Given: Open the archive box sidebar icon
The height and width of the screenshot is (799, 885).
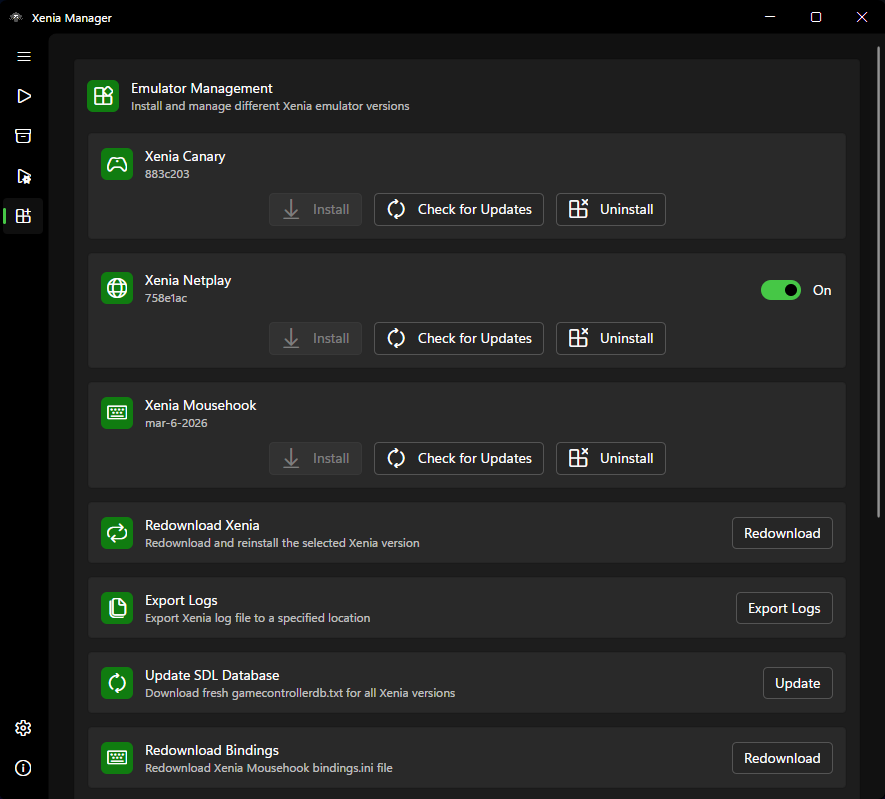Looking at the screenshot, I should (24, 136).
